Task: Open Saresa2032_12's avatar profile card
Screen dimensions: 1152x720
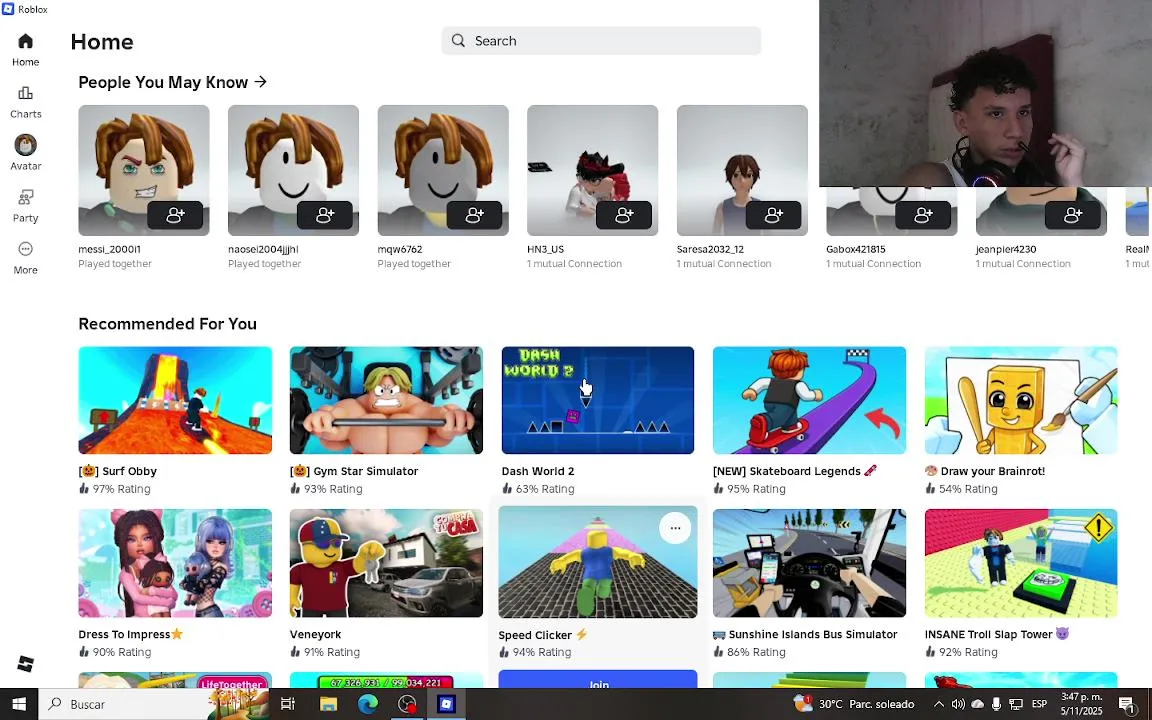Action: [x=742, y=170]
